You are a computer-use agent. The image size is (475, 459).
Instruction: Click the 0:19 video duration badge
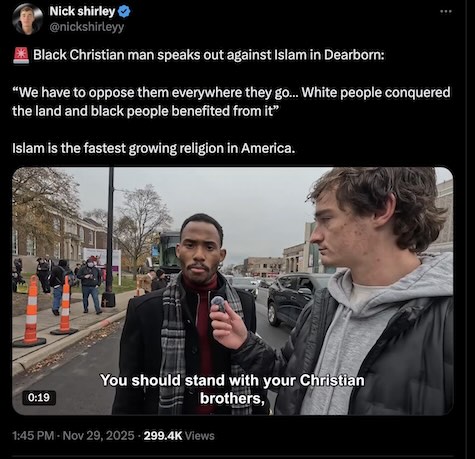coord(39,397)
